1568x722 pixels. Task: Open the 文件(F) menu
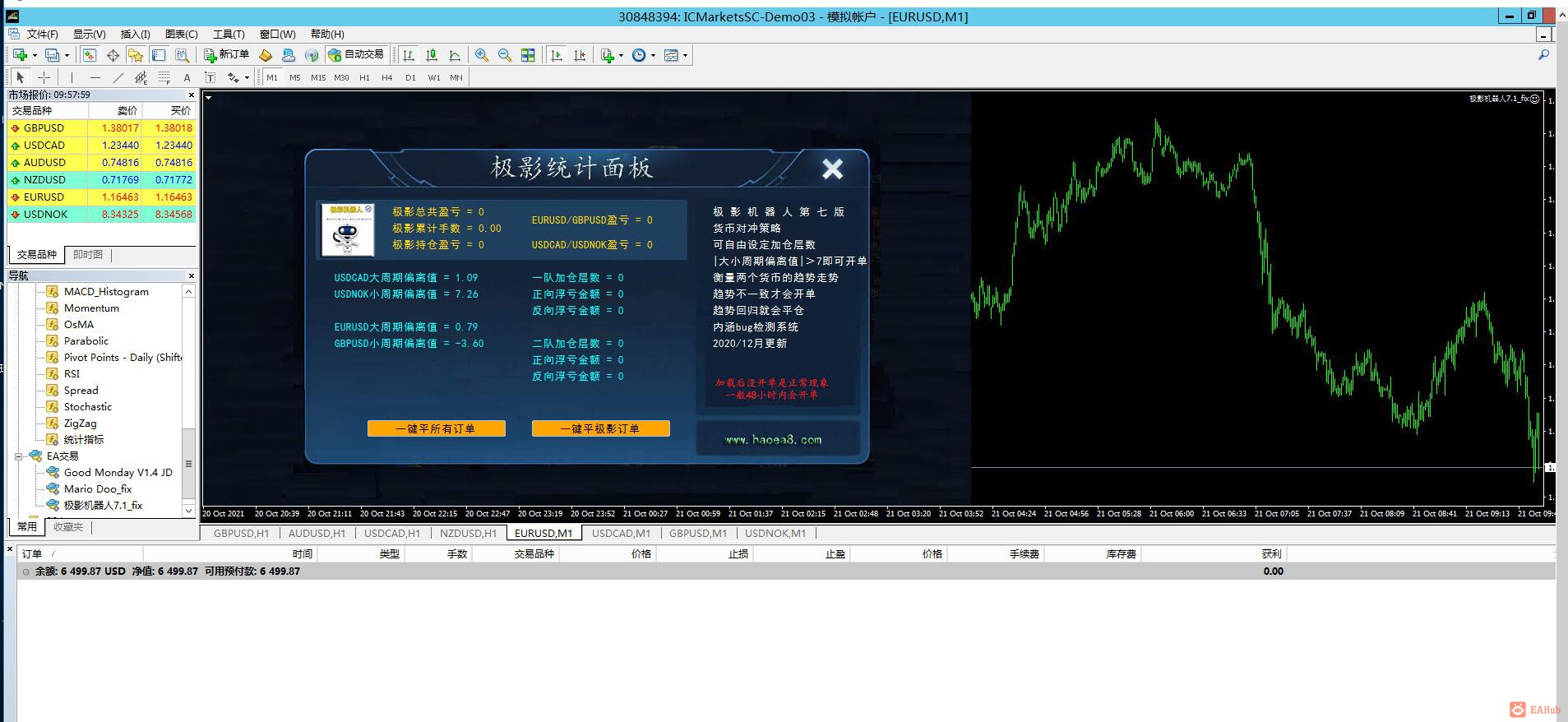point(42,34)
